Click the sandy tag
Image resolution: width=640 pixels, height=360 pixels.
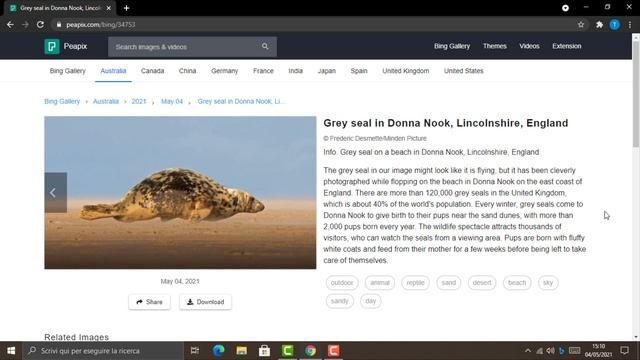coord(340,301)
